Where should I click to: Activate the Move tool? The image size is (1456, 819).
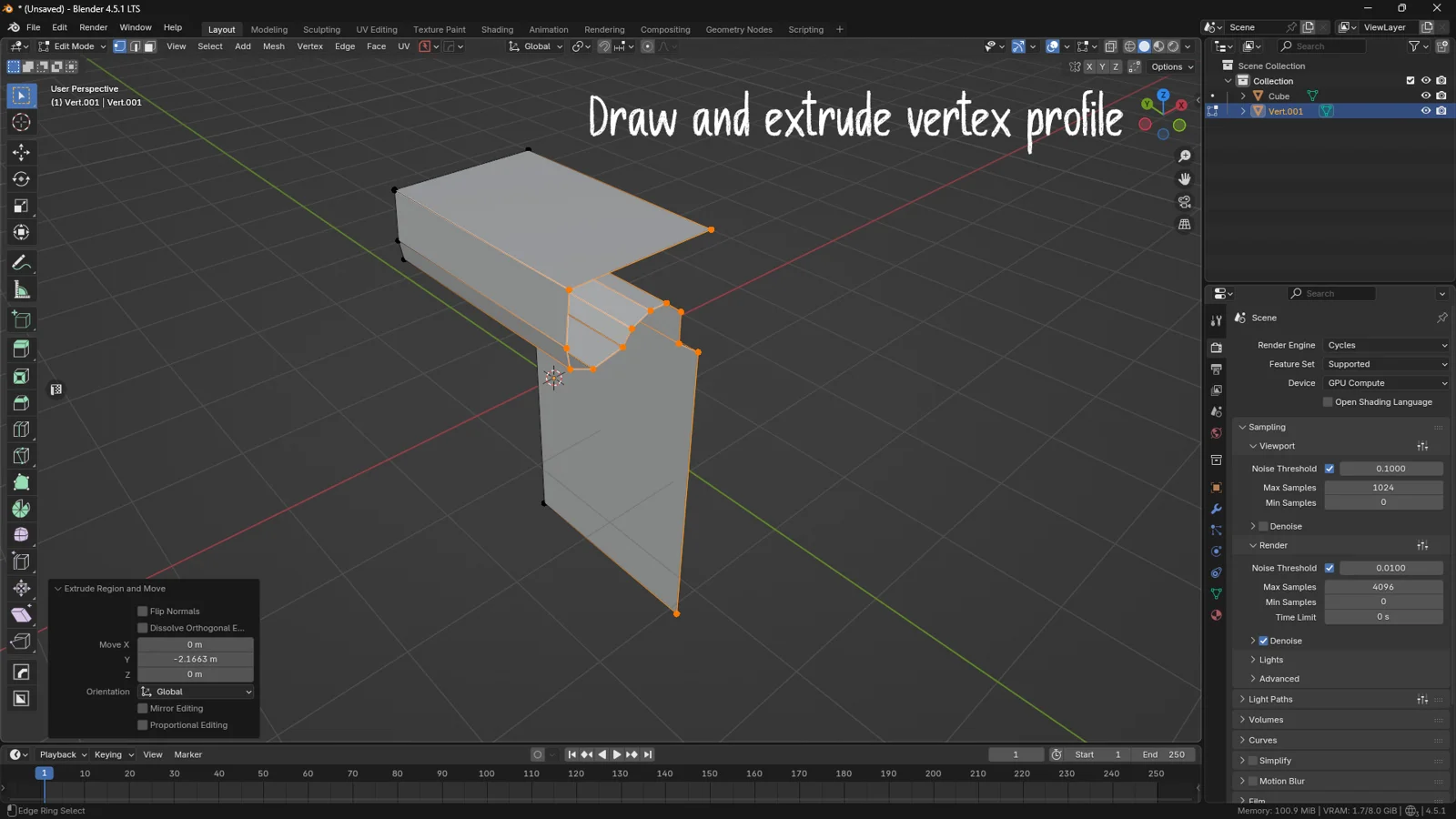tap(21, 153)
